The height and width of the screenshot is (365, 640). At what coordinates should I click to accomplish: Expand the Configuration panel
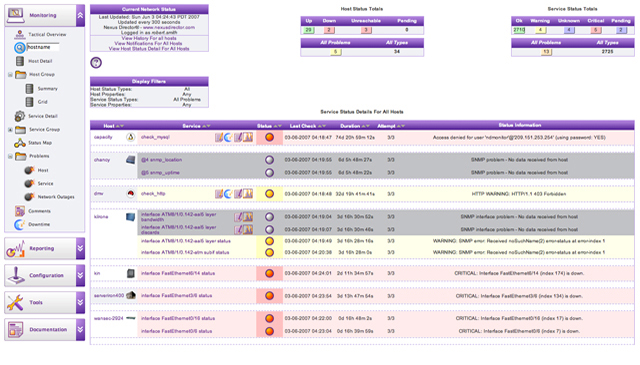[x=80, y=275]
